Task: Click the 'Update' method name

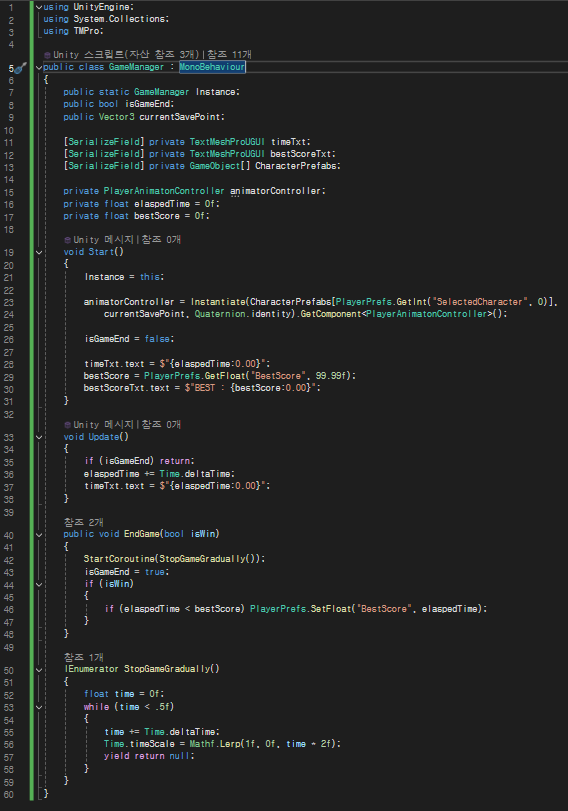Action: point(104,438)
